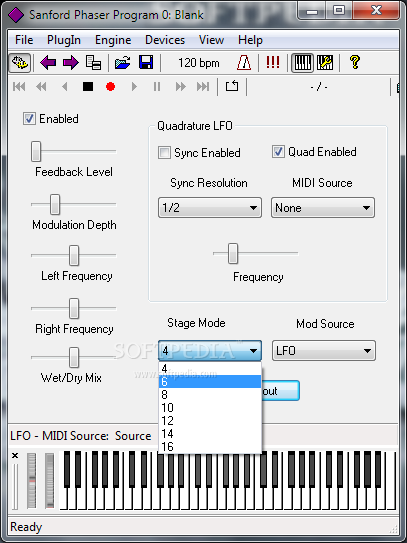Jump to start with skip-back transport button
The height and width of the screenshot is (543, 407).
coord(19,87)
